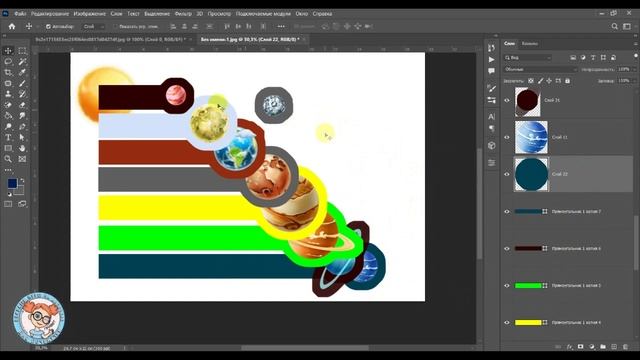This screenshot has height=360, width=640.
Task: Open the auto-select Слой dropdown
Action: (x=93, y=27)
